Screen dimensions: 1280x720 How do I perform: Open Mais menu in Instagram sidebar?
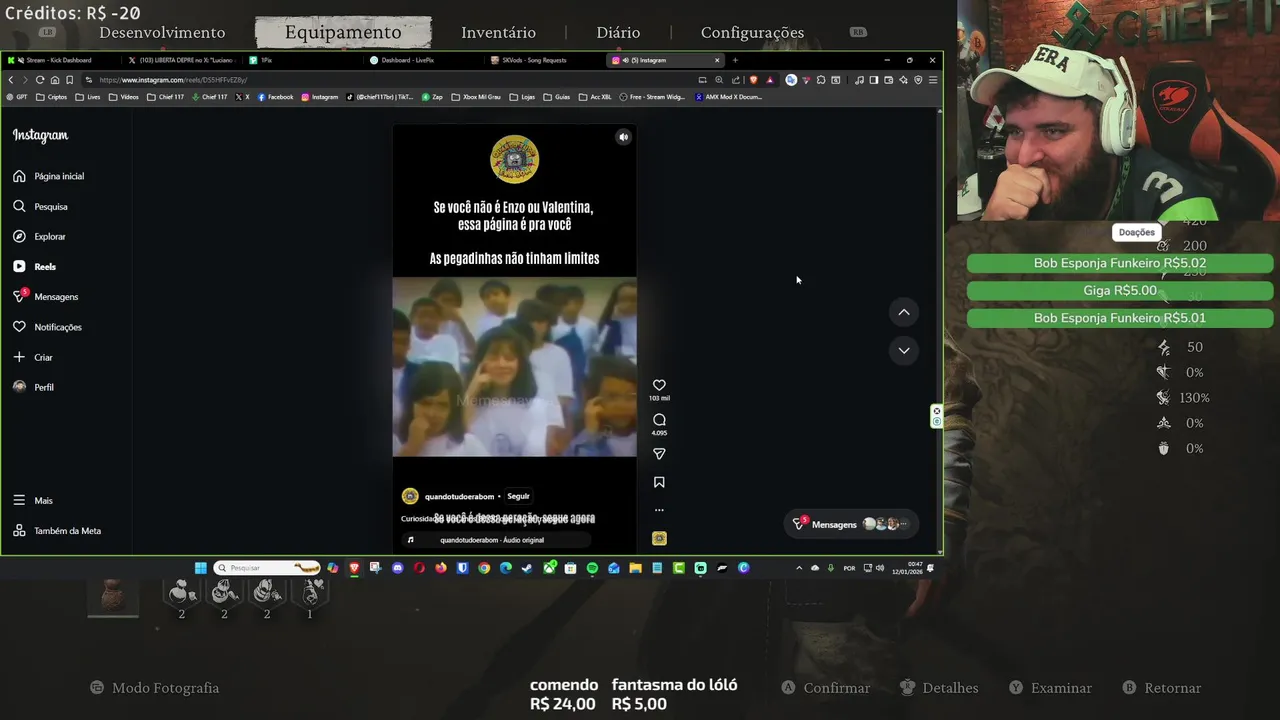click(32, 500)
